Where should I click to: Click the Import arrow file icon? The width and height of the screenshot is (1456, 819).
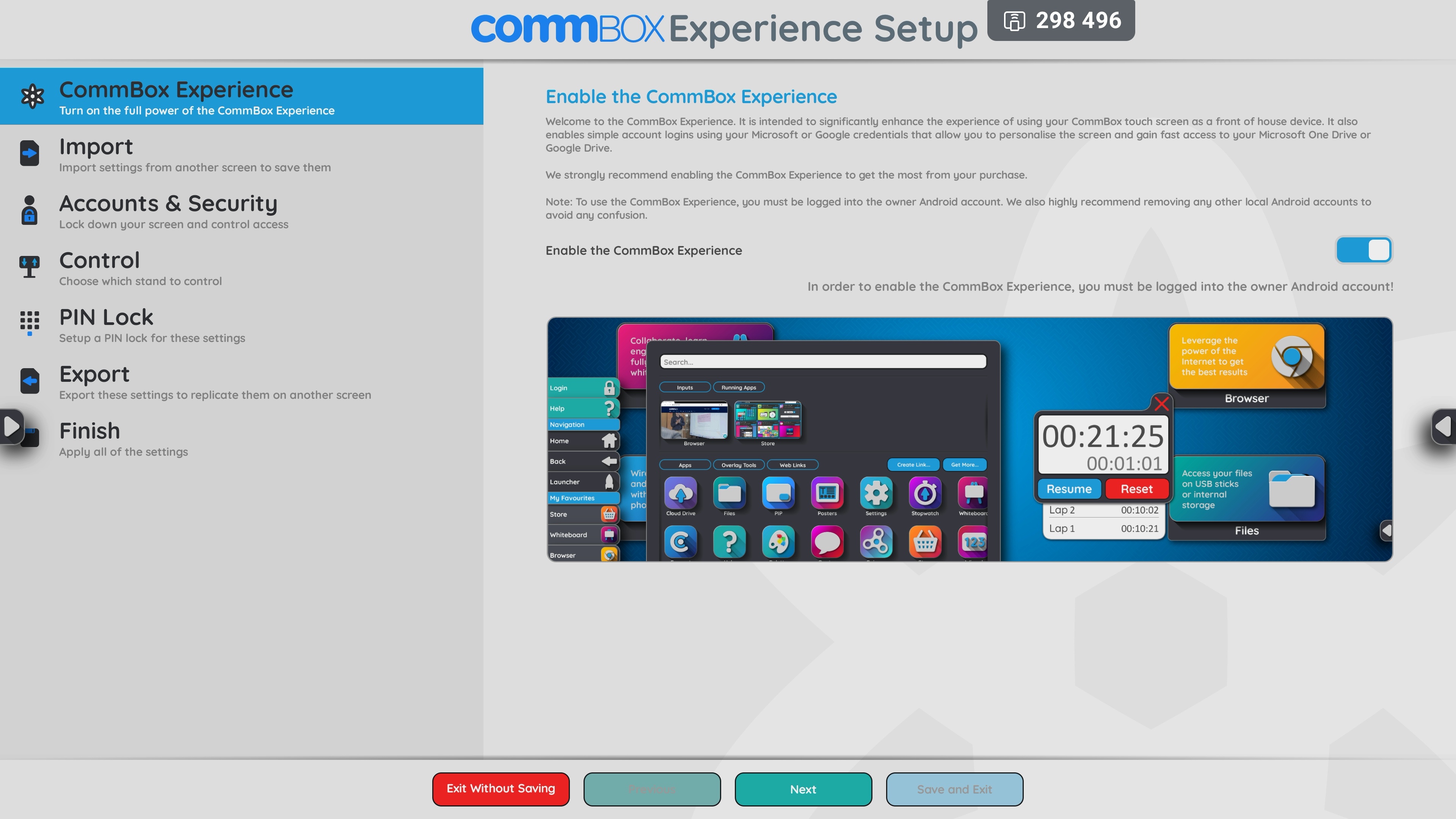click(30, 153)
